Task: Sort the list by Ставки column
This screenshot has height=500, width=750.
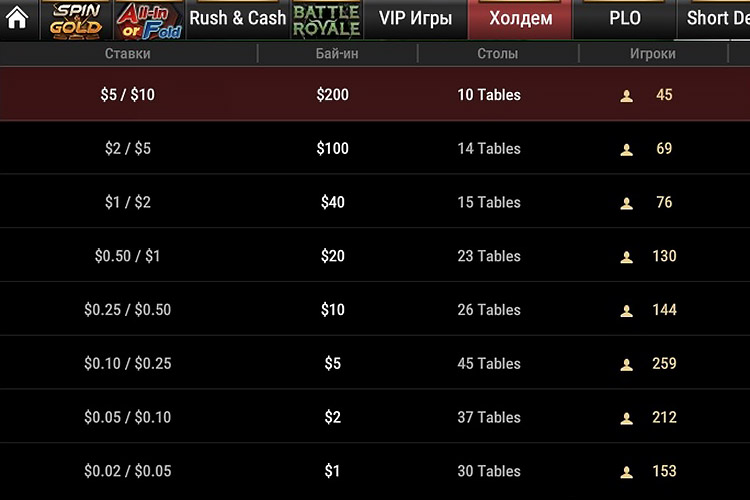Action: click(128, 54)
